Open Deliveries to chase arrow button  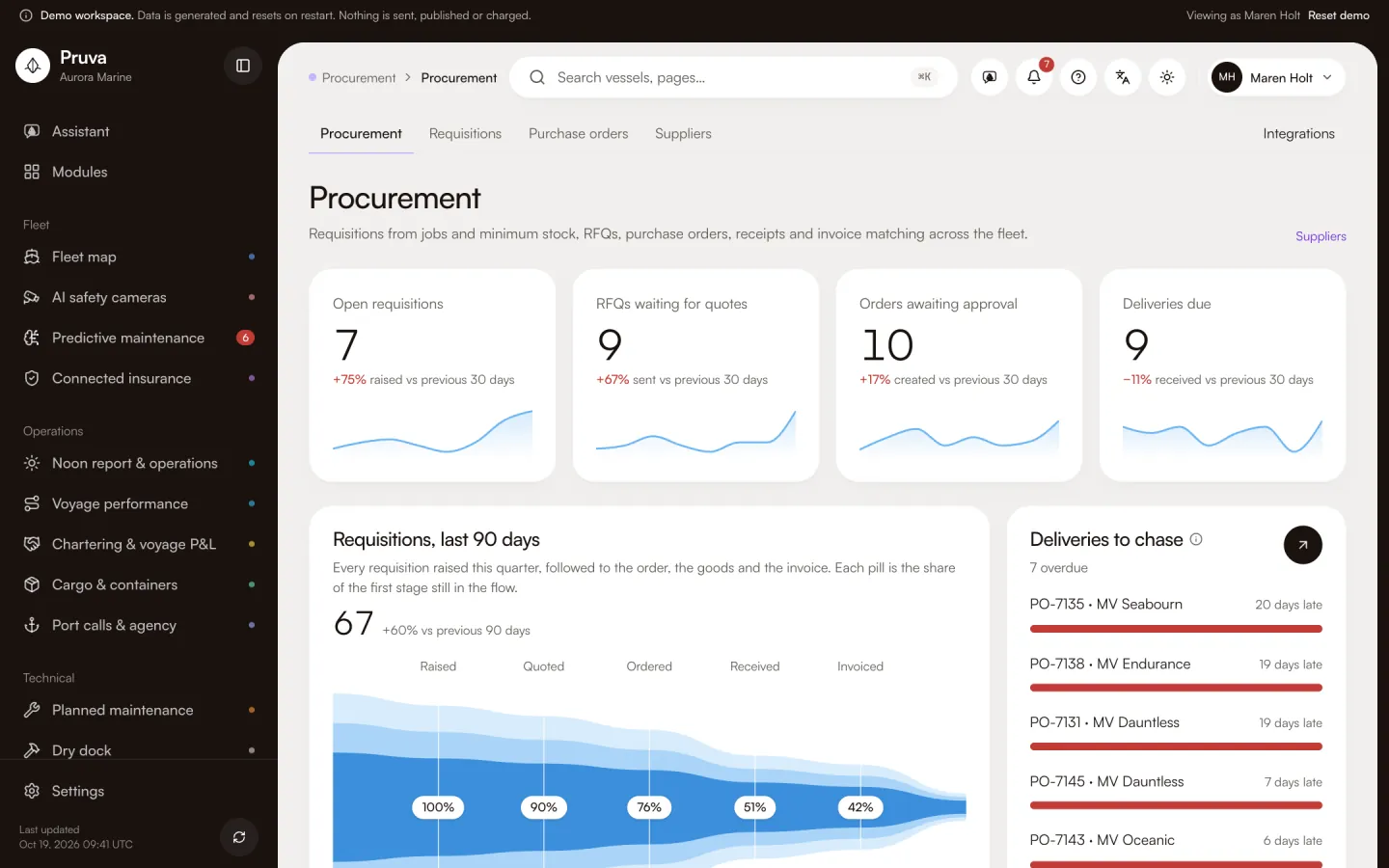click(x=1302, y=545)
